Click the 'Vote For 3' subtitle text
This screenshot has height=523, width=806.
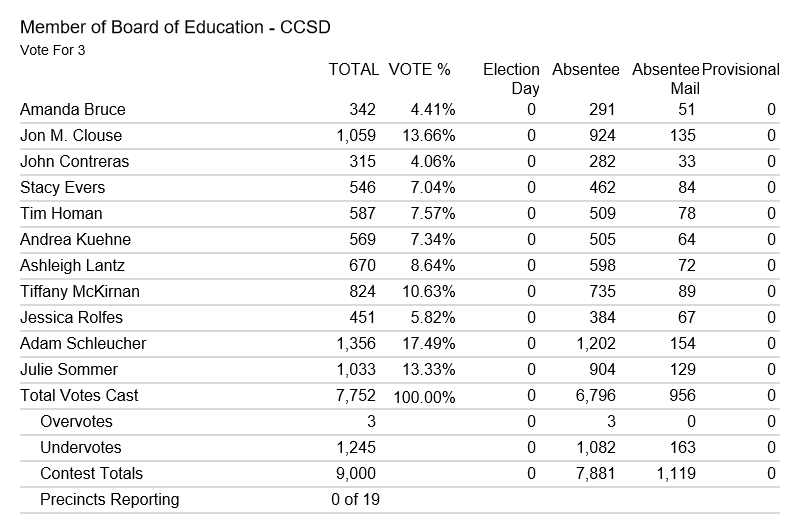pyautogui.click(x=52, y=49)
